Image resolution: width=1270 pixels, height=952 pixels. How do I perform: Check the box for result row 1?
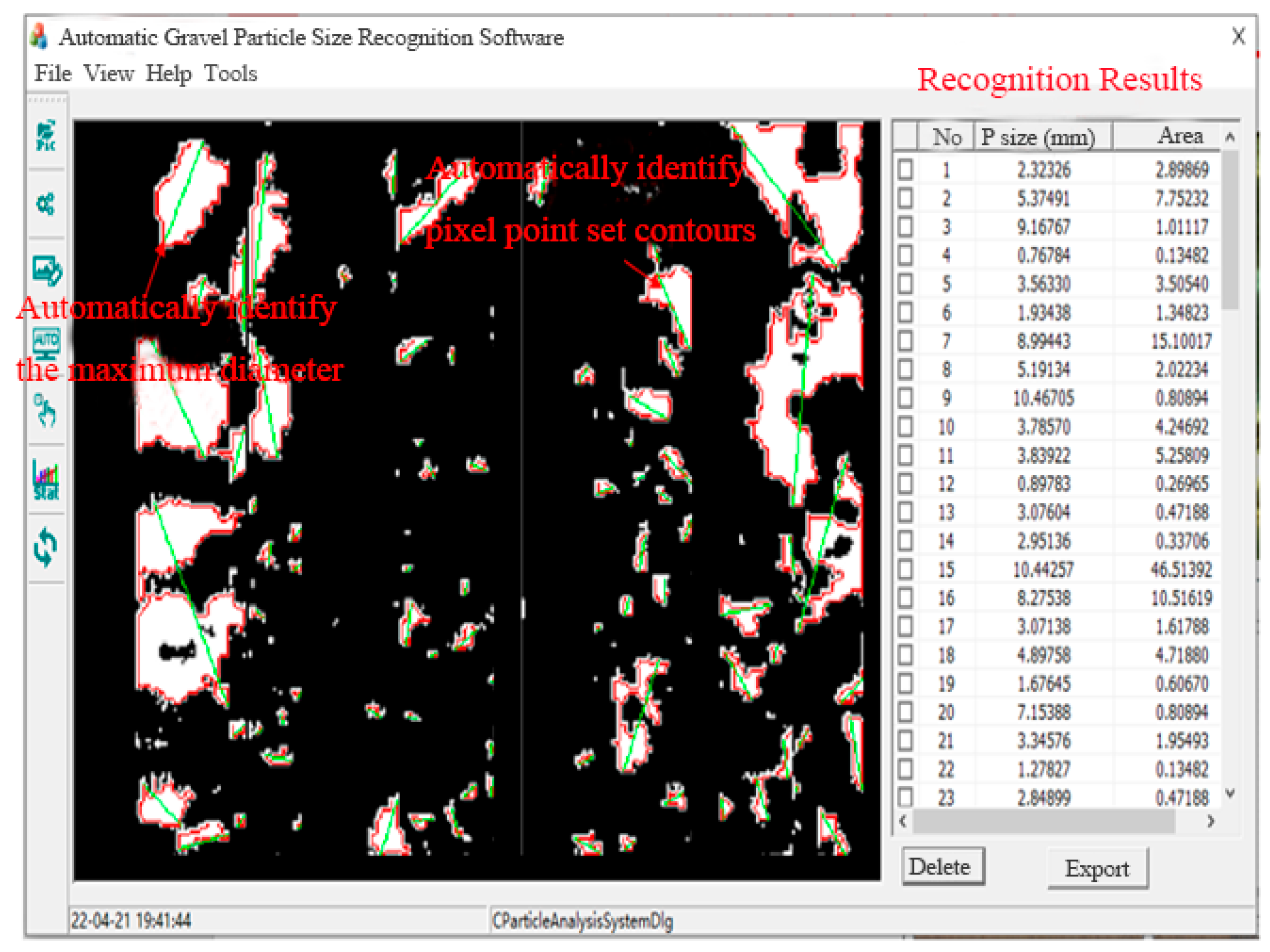[x=906, y=169]
